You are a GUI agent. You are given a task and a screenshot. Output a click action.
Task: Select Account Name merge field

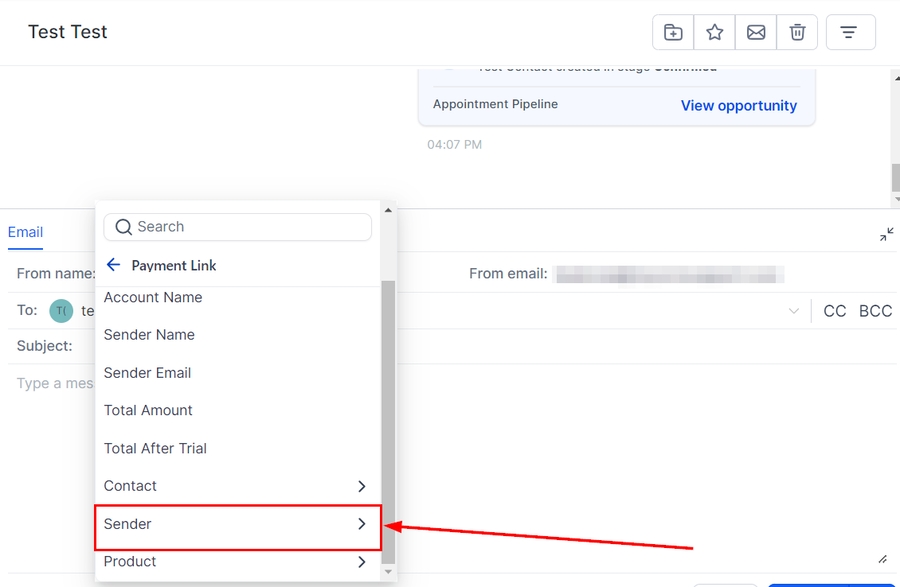tap(153, 298)
